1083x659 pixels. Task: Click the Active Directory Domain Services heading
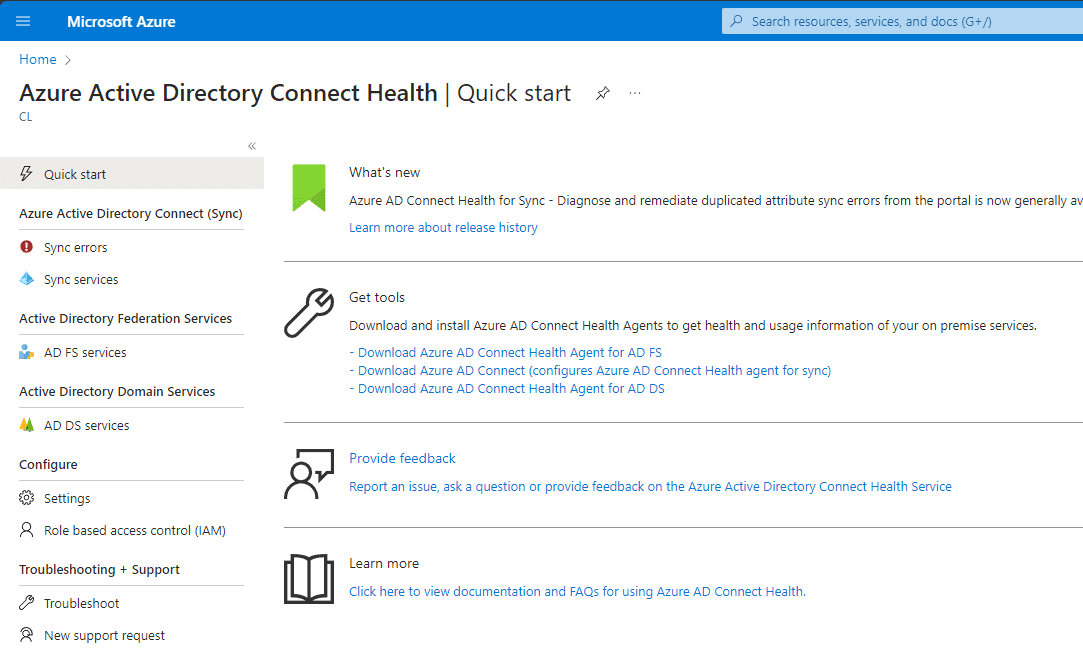pos(117,392)
